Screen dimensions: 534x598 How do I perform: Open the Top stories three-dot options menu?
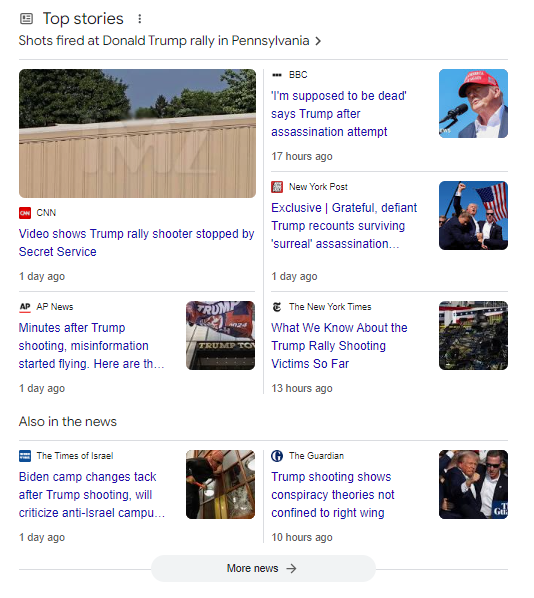[x=140, y=19]
